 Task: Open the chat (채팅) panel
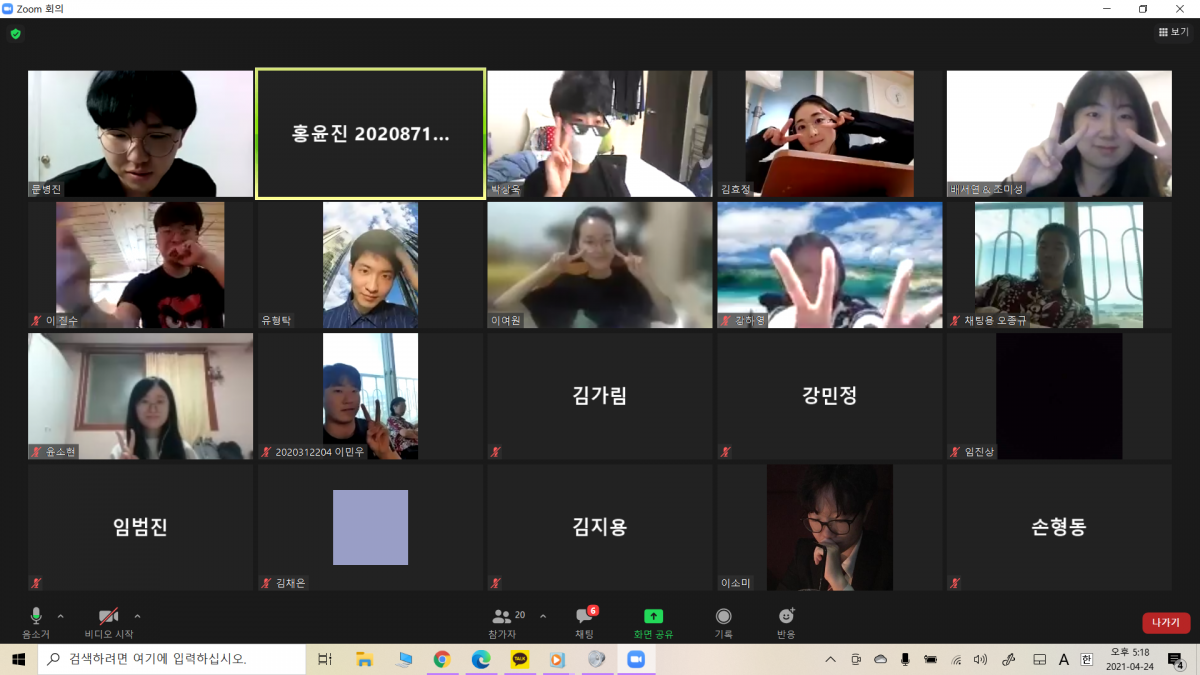click(585, 621)
